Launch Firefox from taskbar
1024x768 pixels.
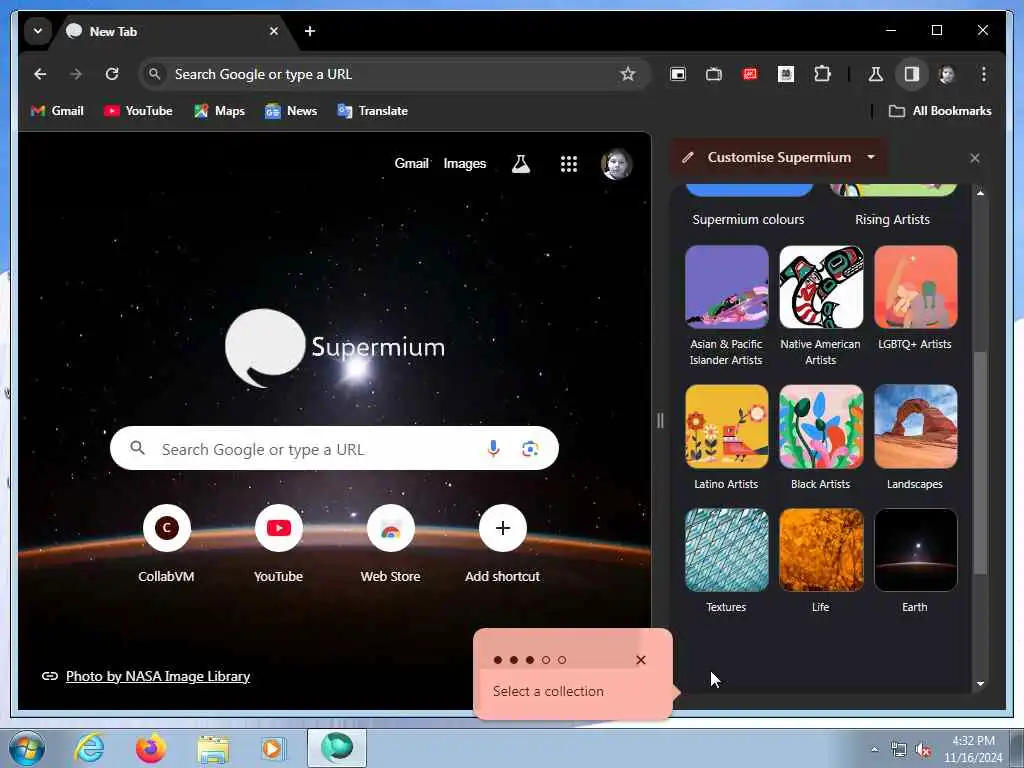(150, 748)
